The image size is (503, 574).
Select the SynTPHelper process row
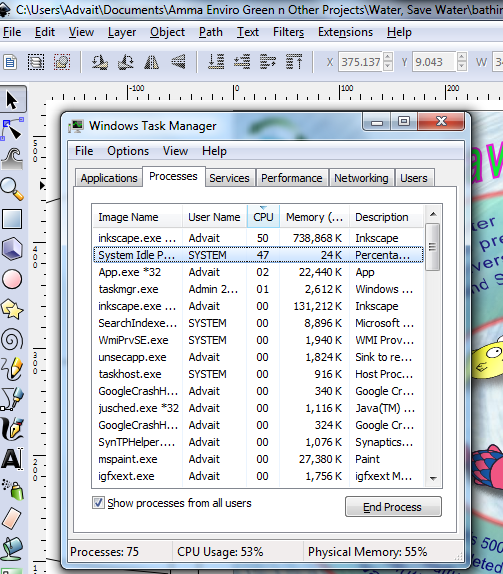tap(258, 442)
